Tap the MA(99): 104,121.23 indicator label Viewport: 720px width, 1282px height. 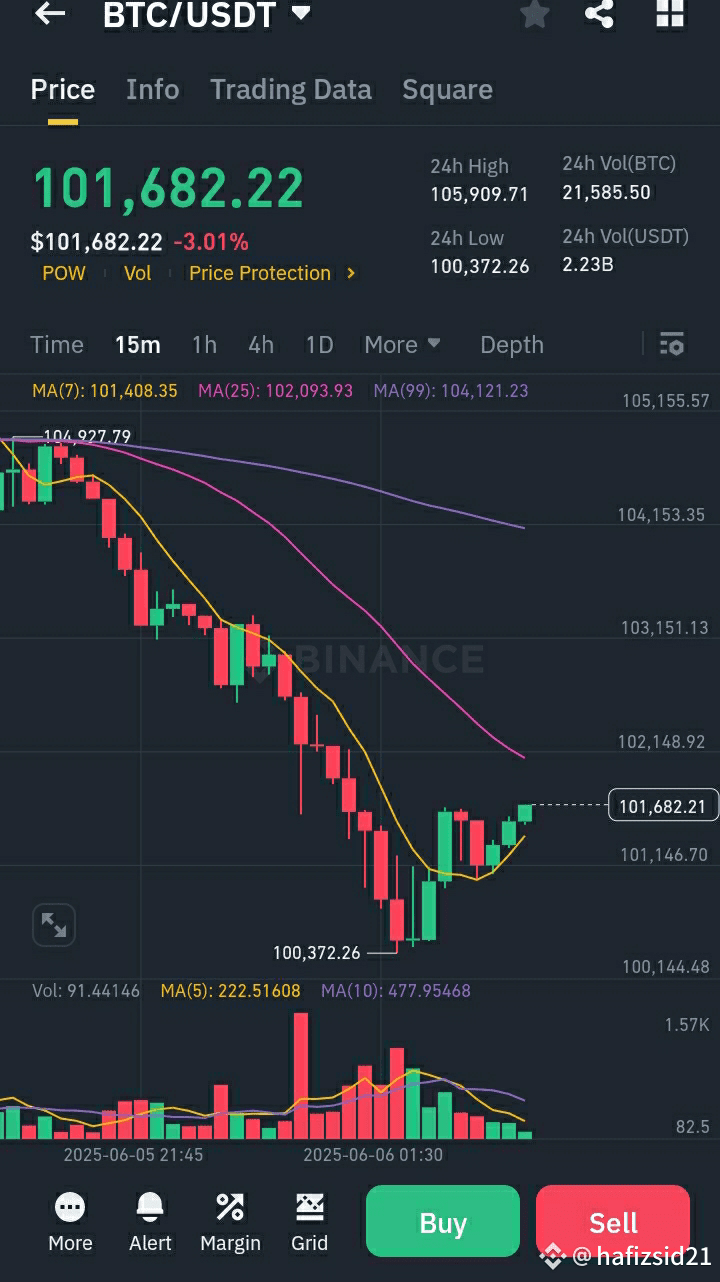[451, 391]
